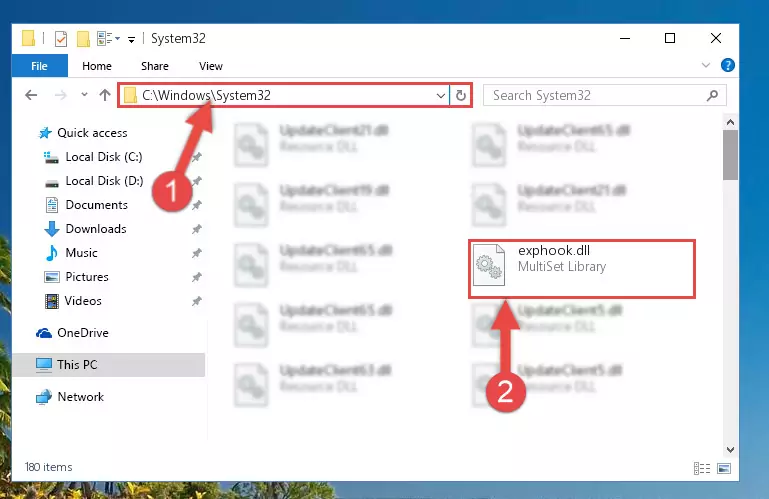Click the scroll down arrow
The image size is (769, 499).
click(730, 450)
